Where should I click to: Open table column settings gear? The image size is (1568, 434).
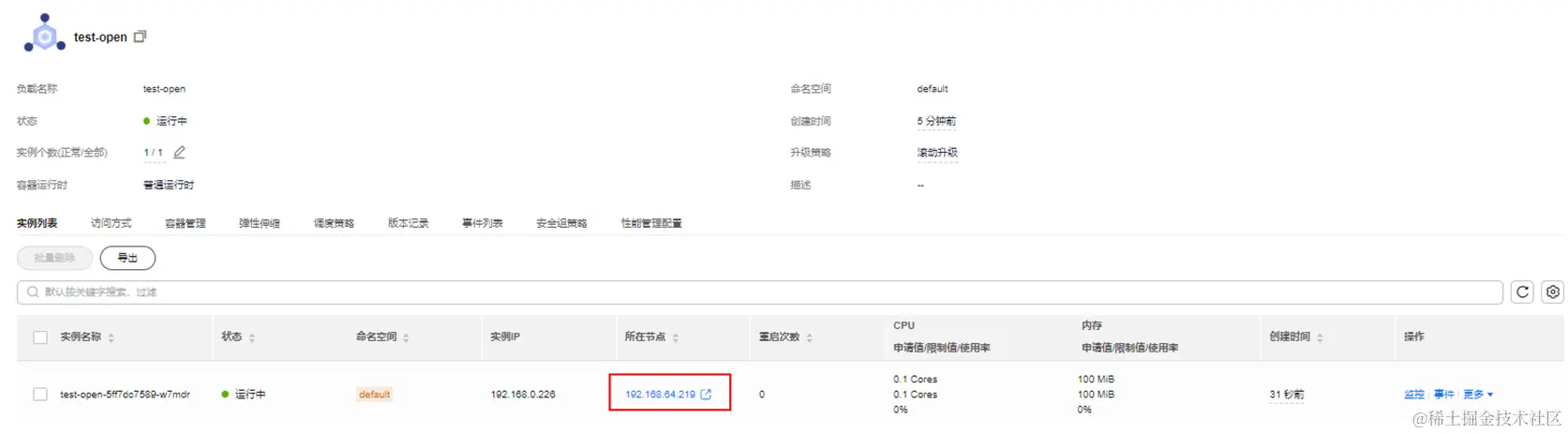(1552, 292)
